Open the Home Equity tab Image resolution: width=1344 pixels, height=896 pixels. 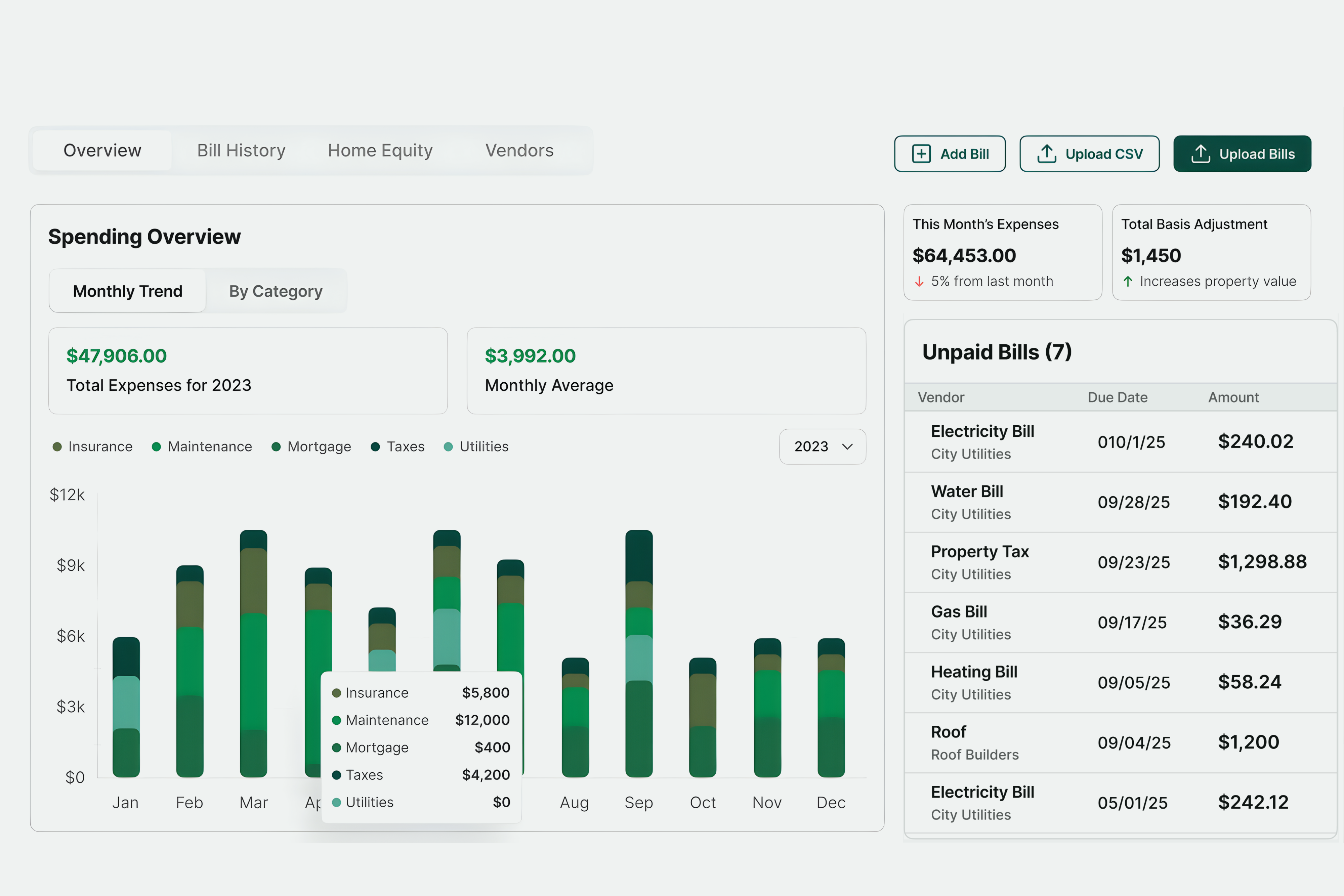pos(380,150)
